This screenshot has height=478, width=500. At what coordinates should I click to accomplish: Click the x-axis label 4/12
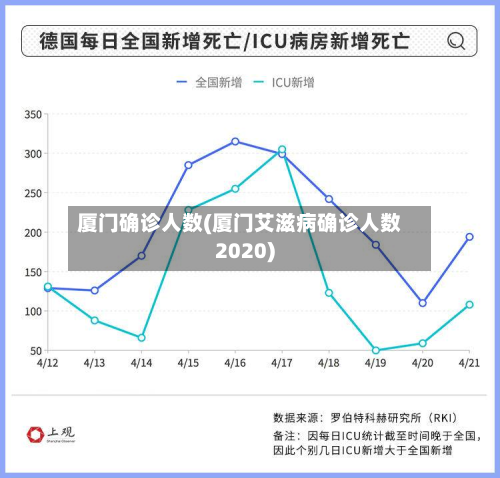click(47, 363)
